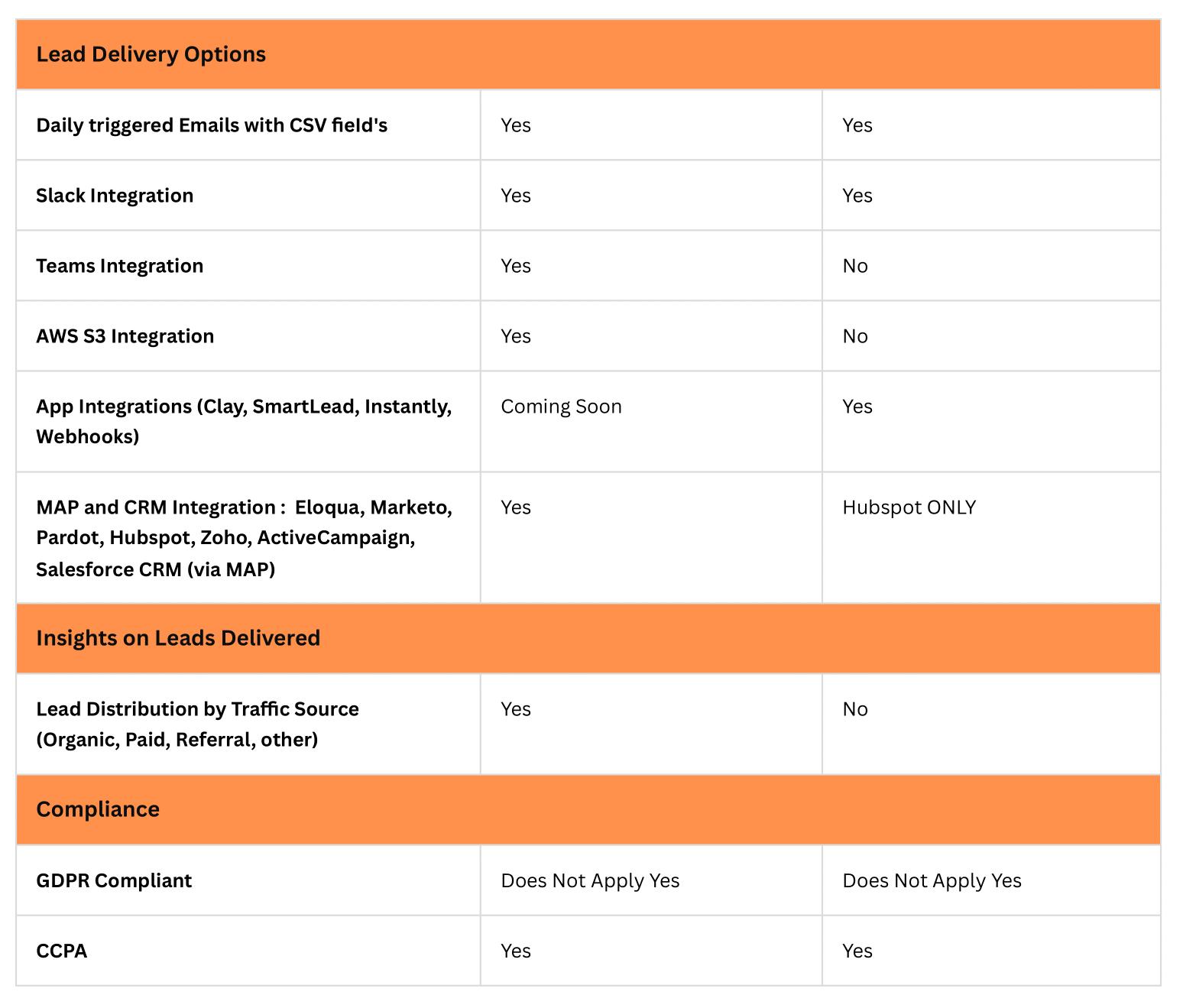Click the last-column Does Not Apply Yes cell
Image resolution: width=1183 pixels, height=1008 pixels.
pos(932,880)
